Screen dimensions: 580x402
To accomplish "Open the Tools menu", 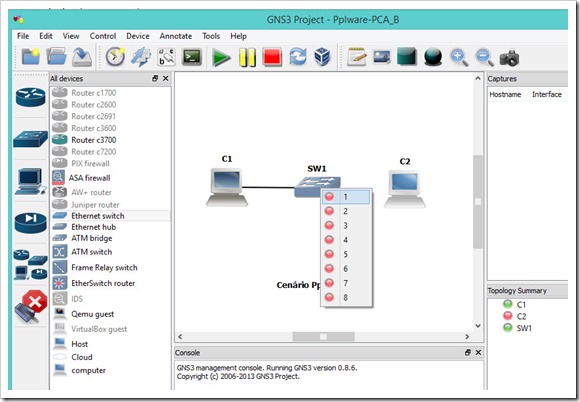I will click(211, 36).
